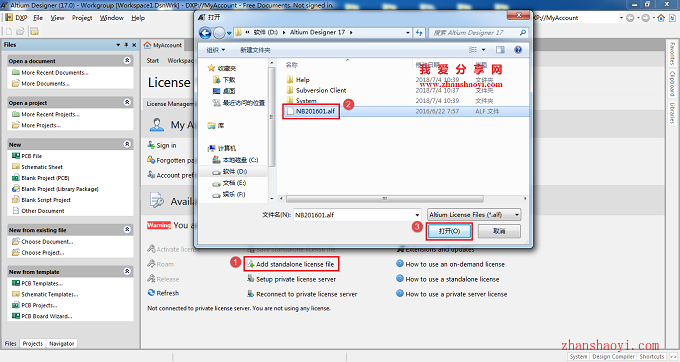Open the File menu
Viewport: 680px width, 362px height.
38,18
